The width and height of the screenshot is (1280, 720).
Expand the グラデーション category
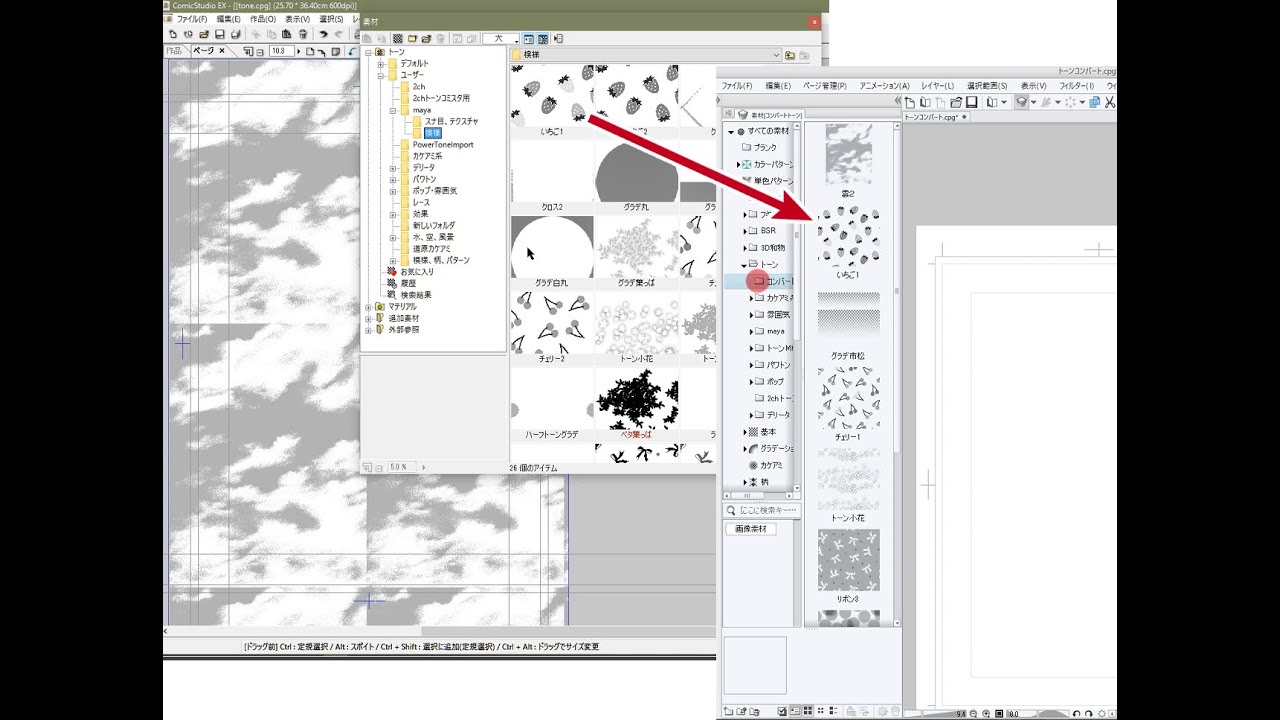(x=745, y=448)
